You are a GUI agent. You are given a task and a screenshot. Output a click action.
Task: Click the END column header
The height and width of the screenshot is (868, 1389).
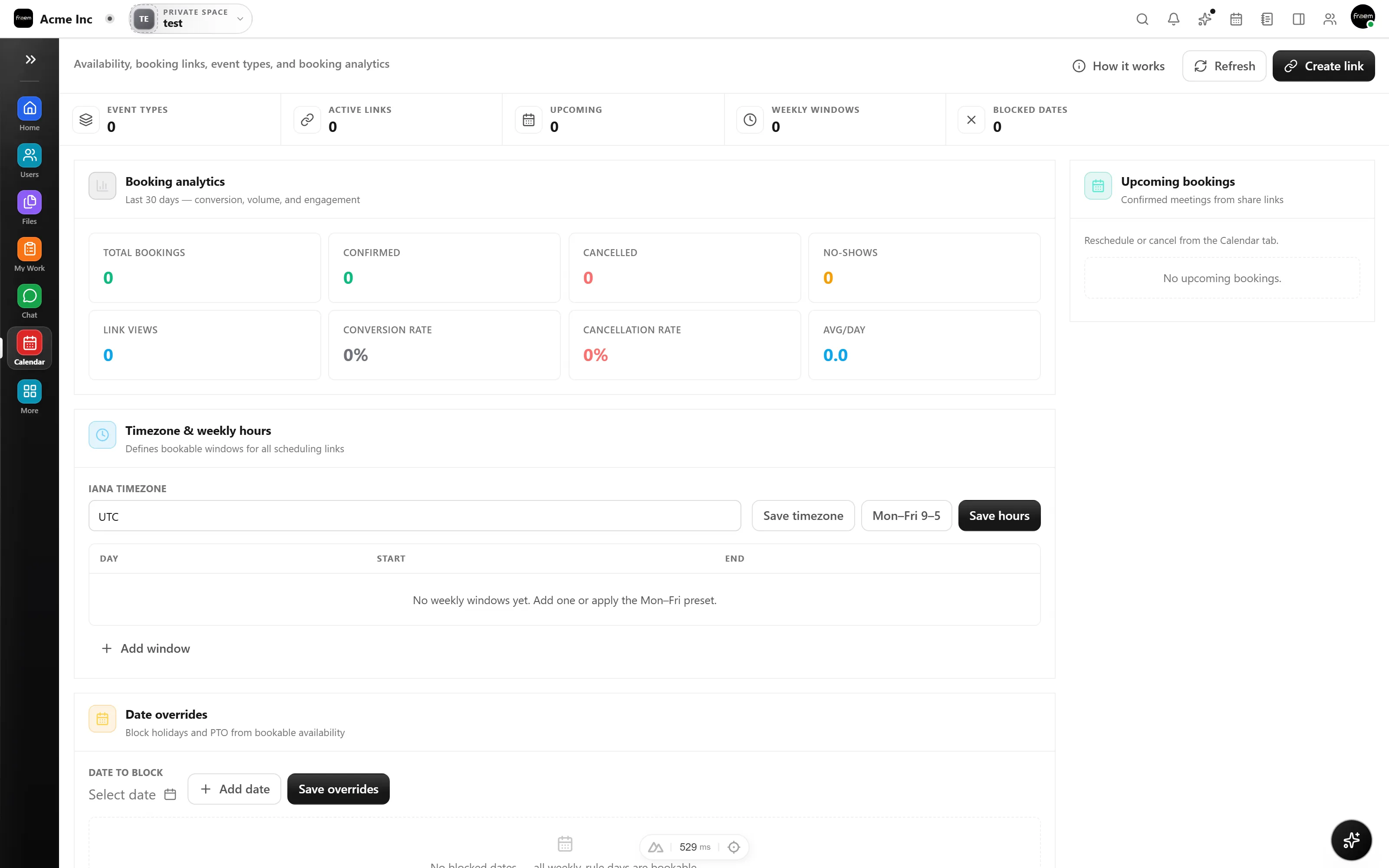(735, 559)
